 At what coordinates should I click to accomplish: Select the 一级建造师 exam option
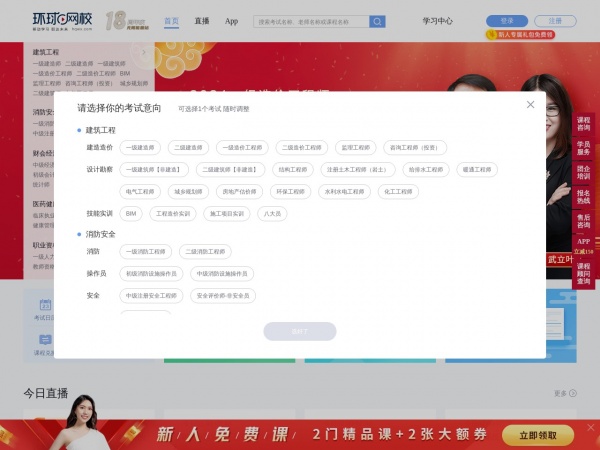(x=140, y=147)
